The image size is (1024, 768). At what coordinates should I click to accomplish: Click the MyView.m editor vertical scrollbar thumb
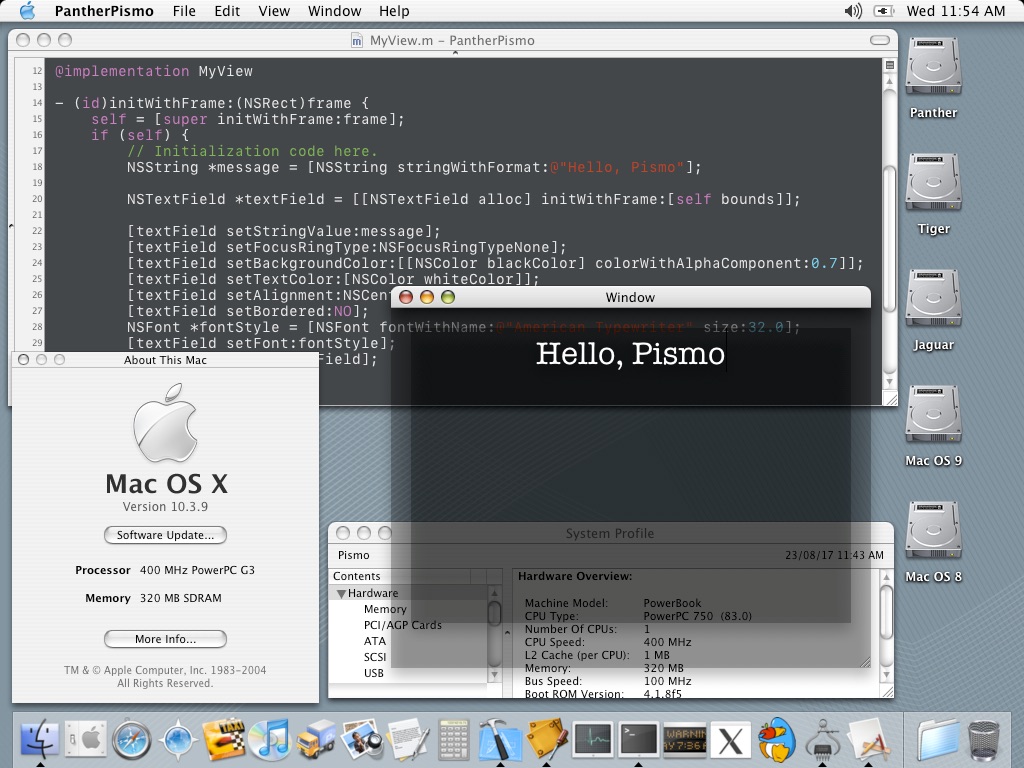pos(889,238)
